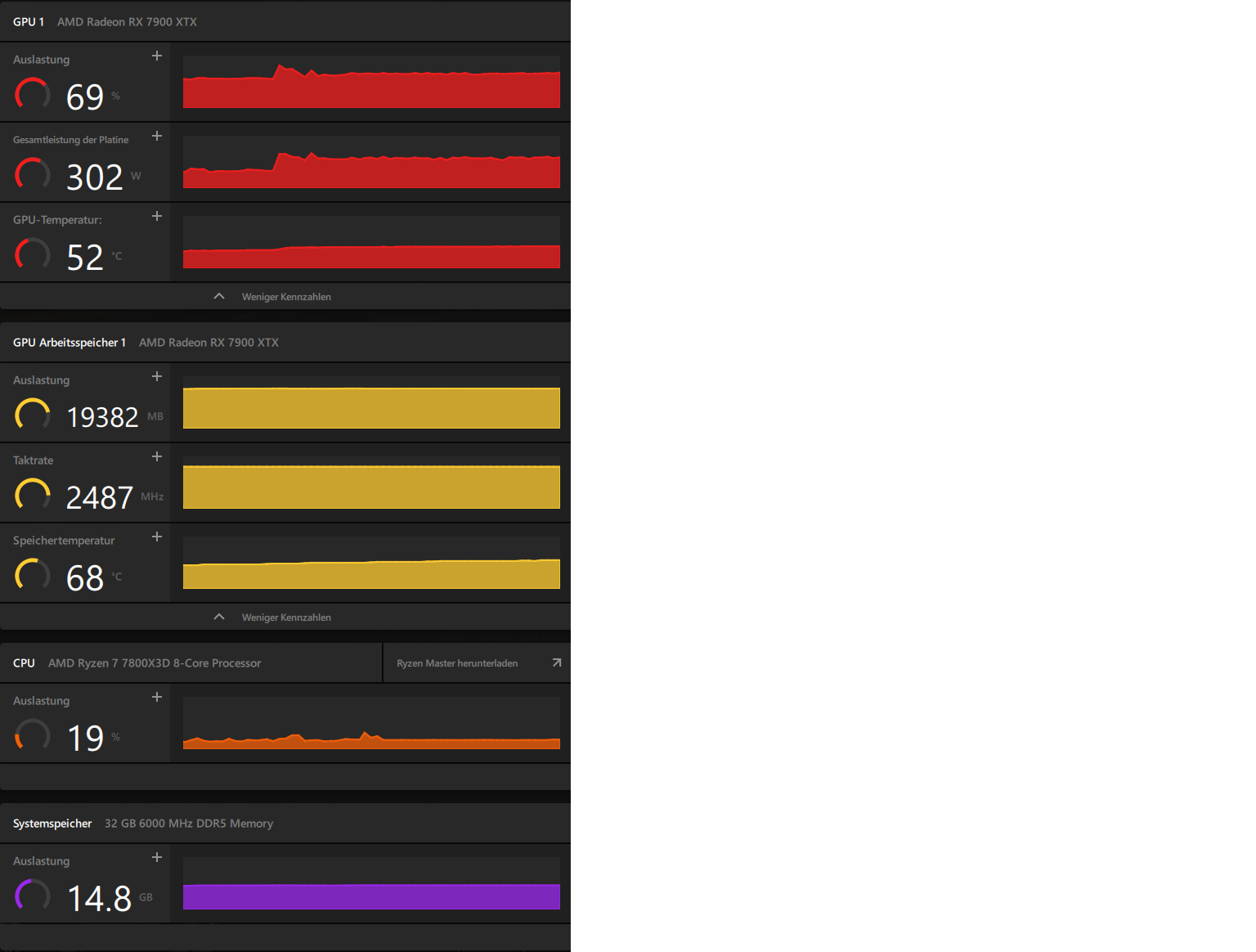Click plus icon next to Taktrate
Viewport: 1256px width, 952px height.
coord(157,457)
